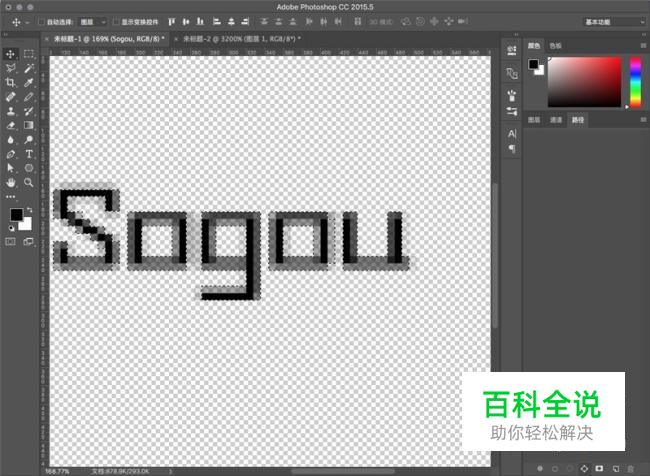
Task: Swap foreground and background colors arrow
Action: tap(29, 210)
